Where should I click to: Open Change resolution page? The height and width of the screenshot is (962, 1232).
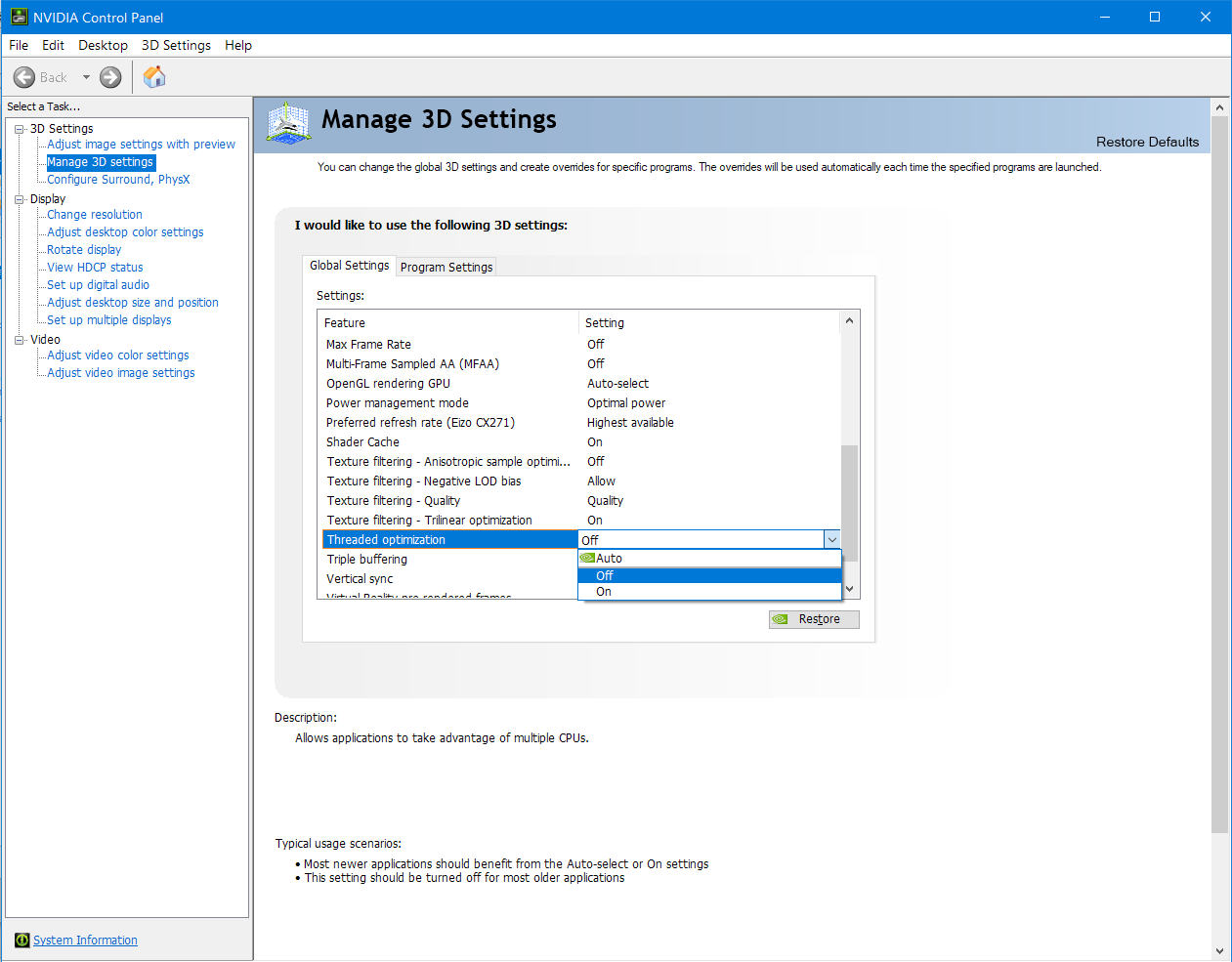pos(95,215)
